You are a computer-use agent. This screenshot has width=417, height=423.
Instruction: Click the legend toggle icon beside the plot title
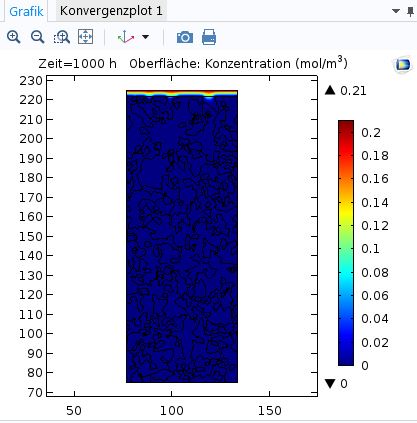tap(403, 64)
